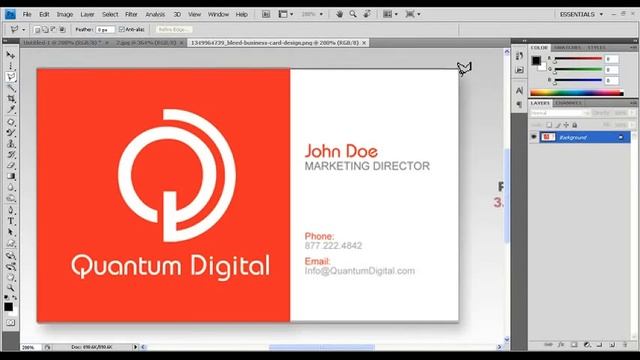This screenshot has width=640, height=360.
Task: Select the toolbox Hand tool
Action: pyautogui.click(x=11, y=278)
